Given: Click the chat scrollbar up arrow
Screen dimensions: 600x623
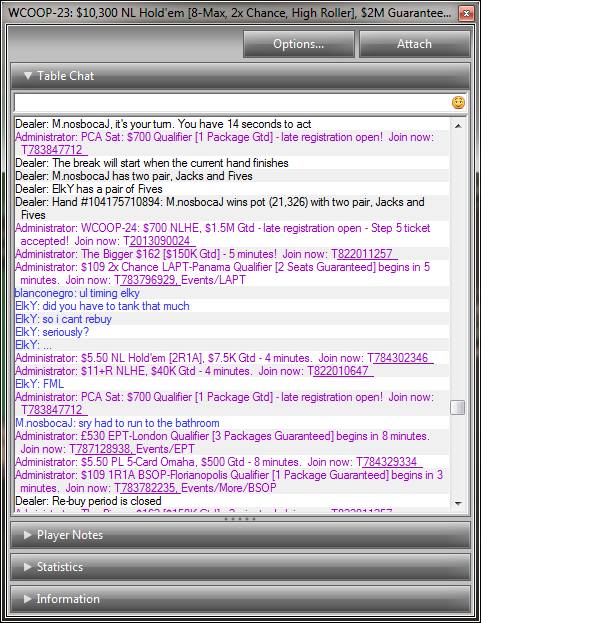Looking at the screenshot, I should pos(458,126).
